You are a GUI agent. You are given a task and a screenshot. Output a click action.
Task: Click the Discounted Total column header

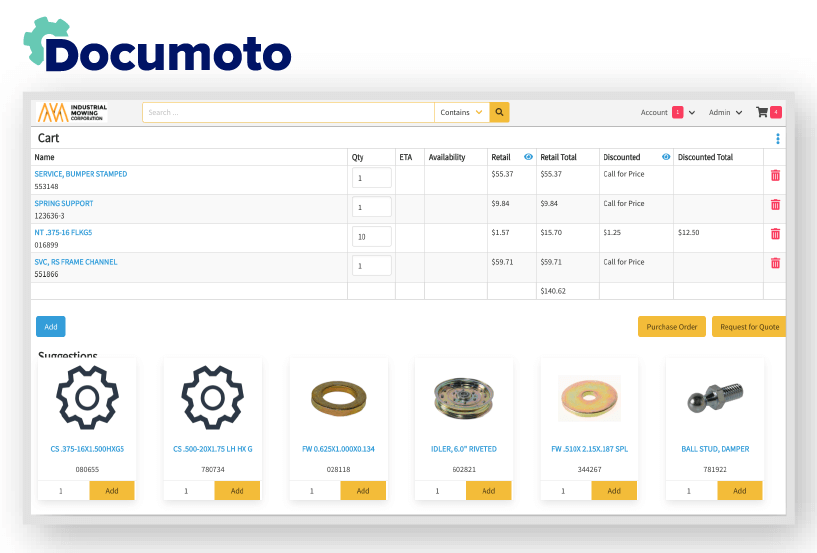pos(705,157)
